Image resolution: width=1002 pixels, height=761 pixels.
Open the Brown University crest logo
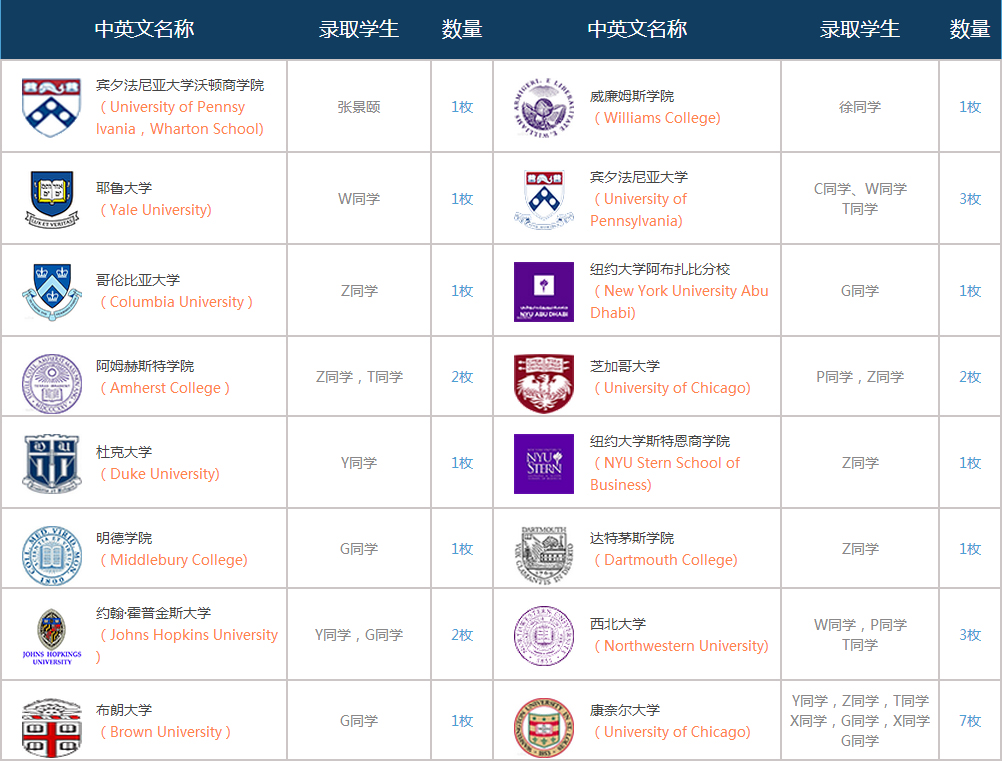pyautogui.click(x=52, y=727)
